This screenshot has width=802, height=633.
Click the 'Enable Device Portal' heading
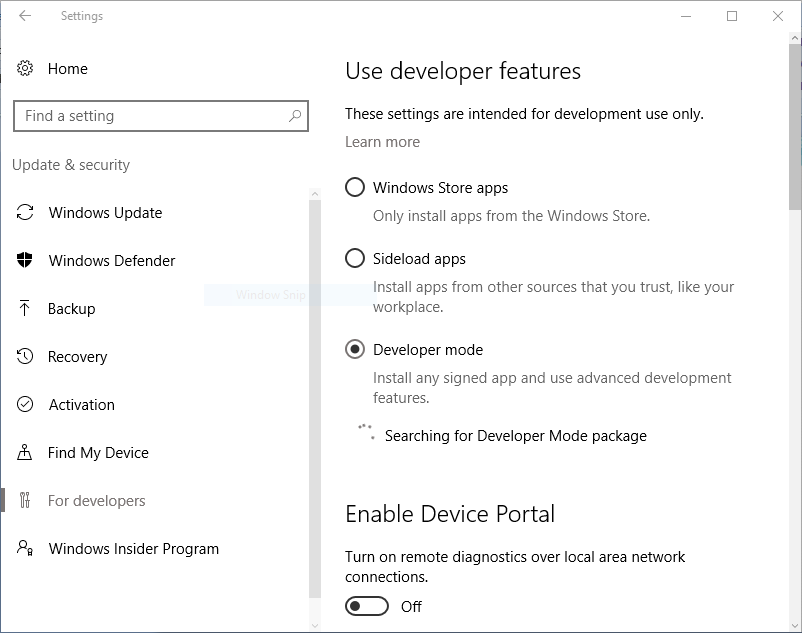point(450,514)
